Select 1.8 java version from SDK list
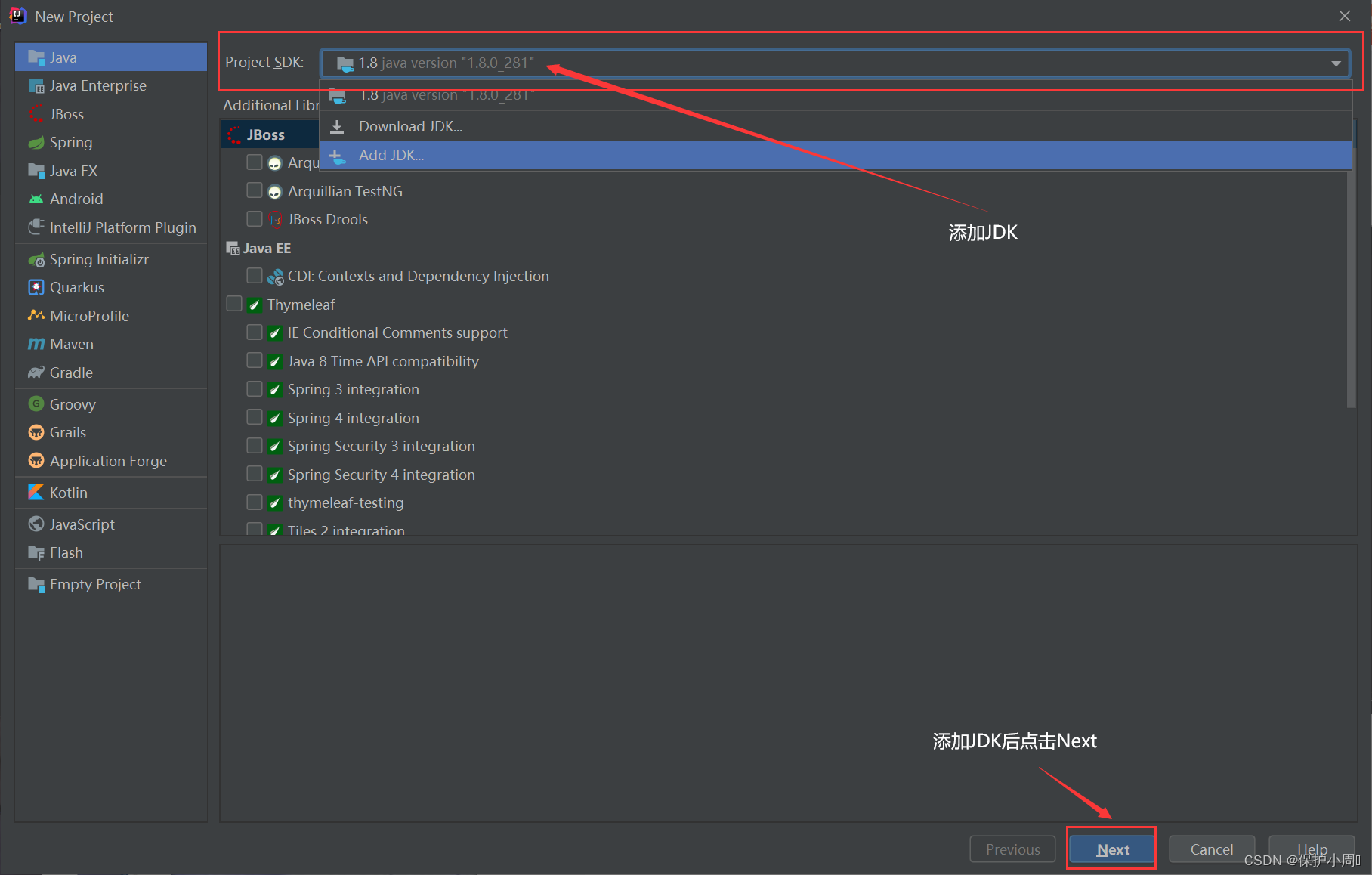This screenshot has height=875, width=1372. 836,97
